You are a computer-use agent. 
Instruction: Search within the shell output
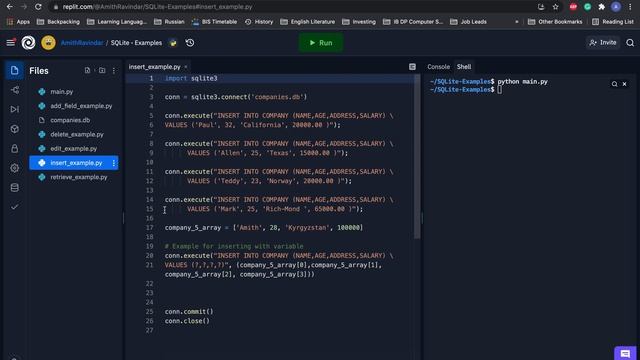(x=614, y=84)
